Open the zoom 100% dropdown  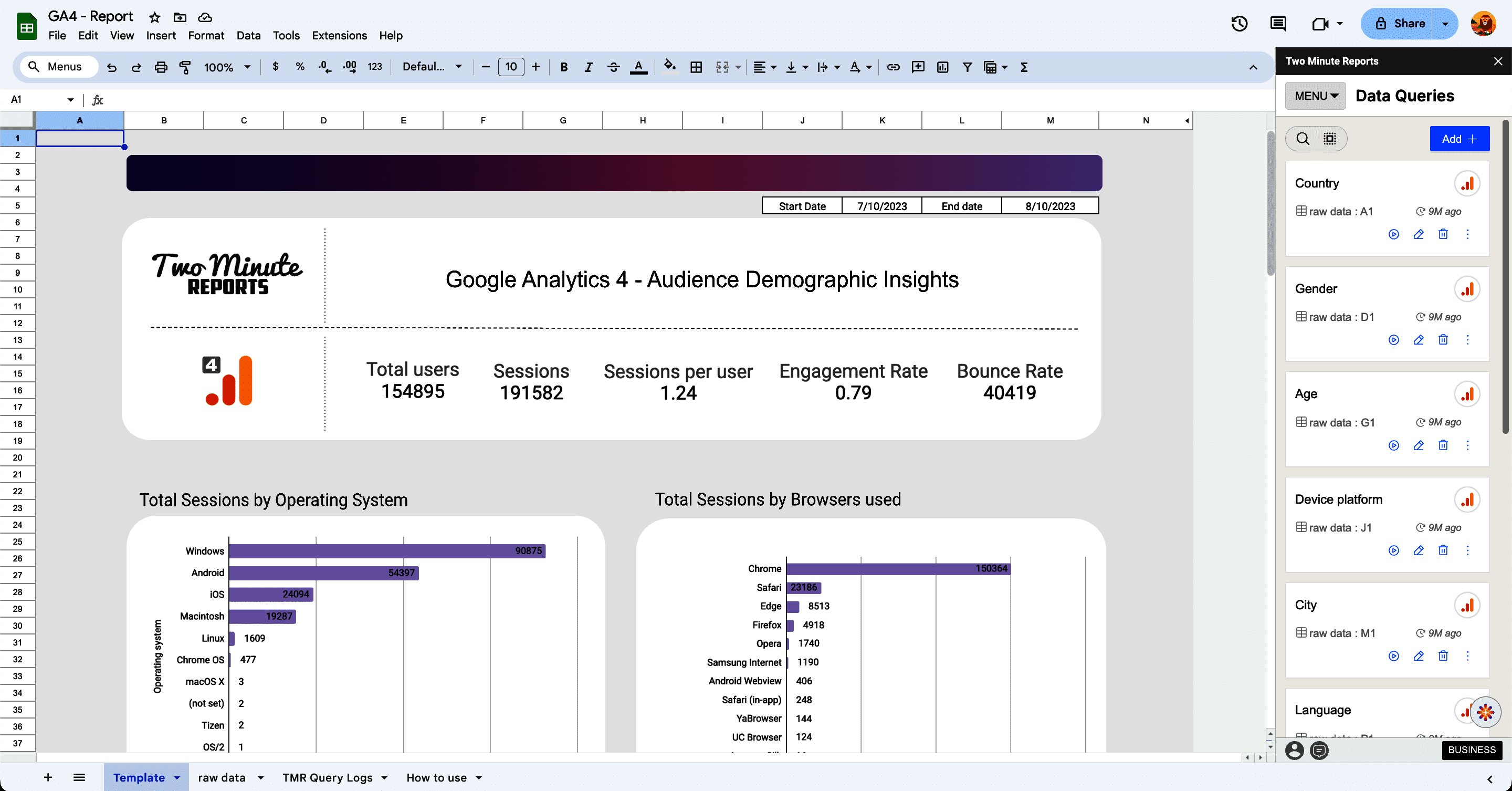click(227, 67)
